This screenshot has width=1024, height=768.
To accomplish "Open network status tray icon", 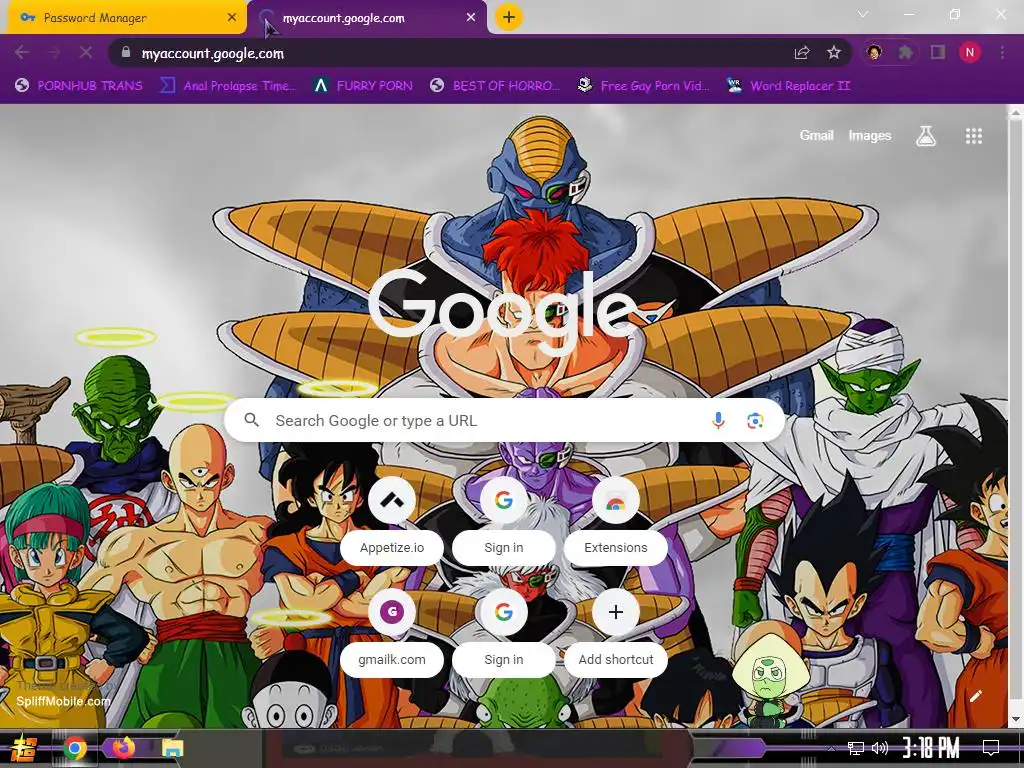I will tap(856, 748).
